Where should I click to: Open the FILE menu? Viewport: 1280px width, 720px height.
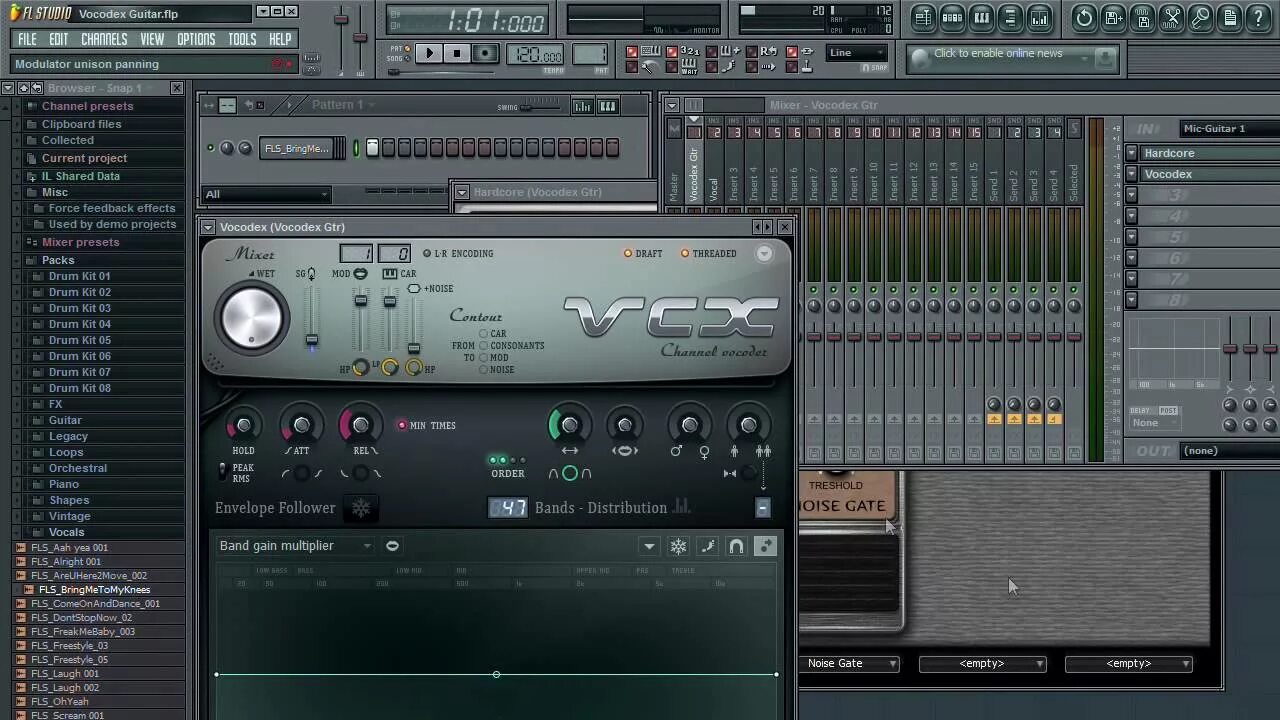[27, 40]
